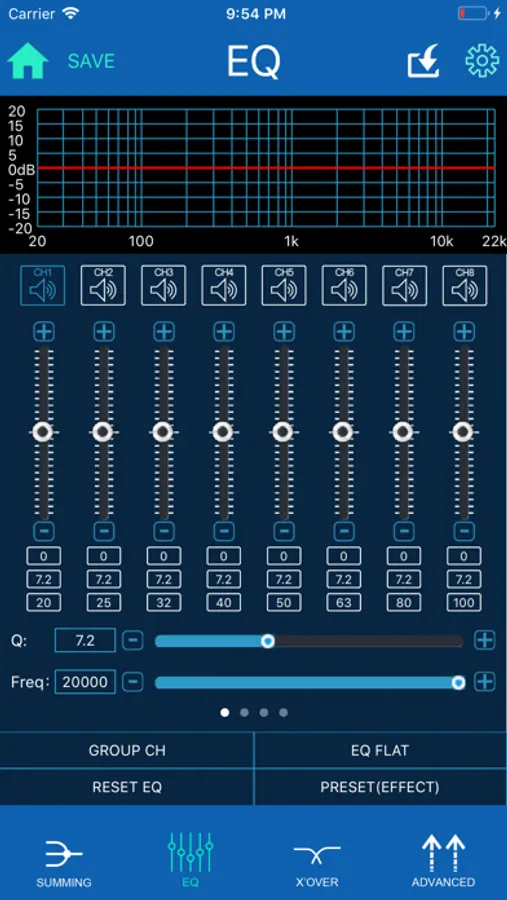The height and width of the screenshot is (900, 507).
Task: Increase gain on the 63 Hz band
Action: 344,332
